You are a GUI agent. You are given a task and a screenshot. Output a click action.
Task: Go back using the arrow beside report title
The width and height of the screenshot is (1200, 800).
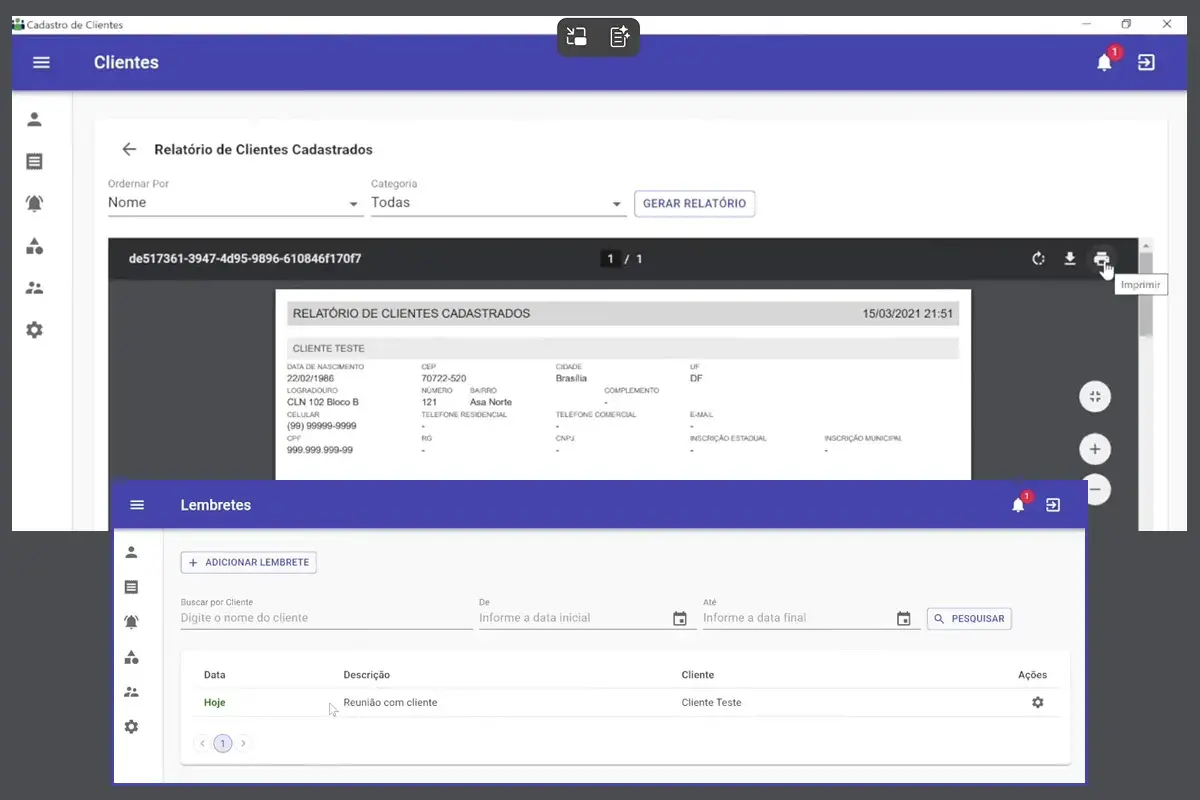pyautogui.click(x=129, y=149)
